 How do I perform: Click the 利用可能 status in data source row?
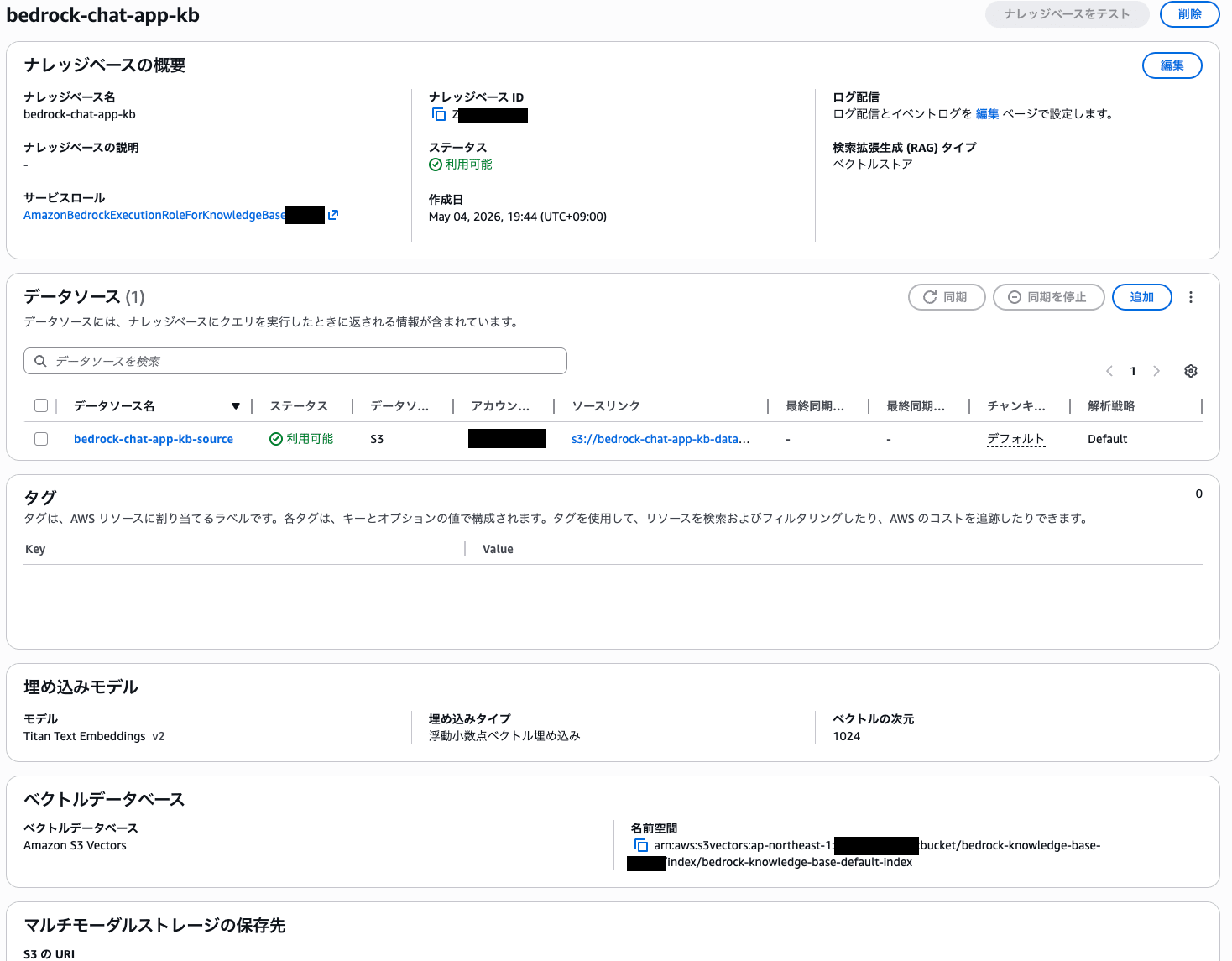click(x=301, y=439)
